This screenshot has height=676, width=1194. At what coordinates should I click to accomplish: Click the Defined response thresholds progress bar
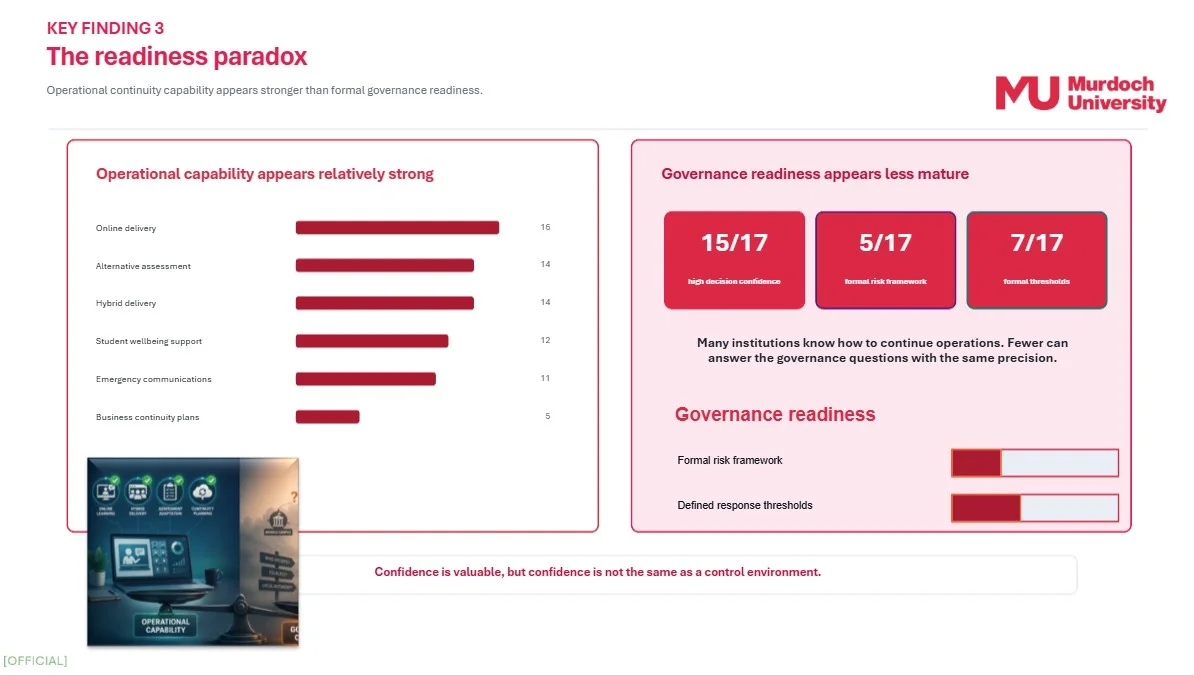coord(1035,508)
